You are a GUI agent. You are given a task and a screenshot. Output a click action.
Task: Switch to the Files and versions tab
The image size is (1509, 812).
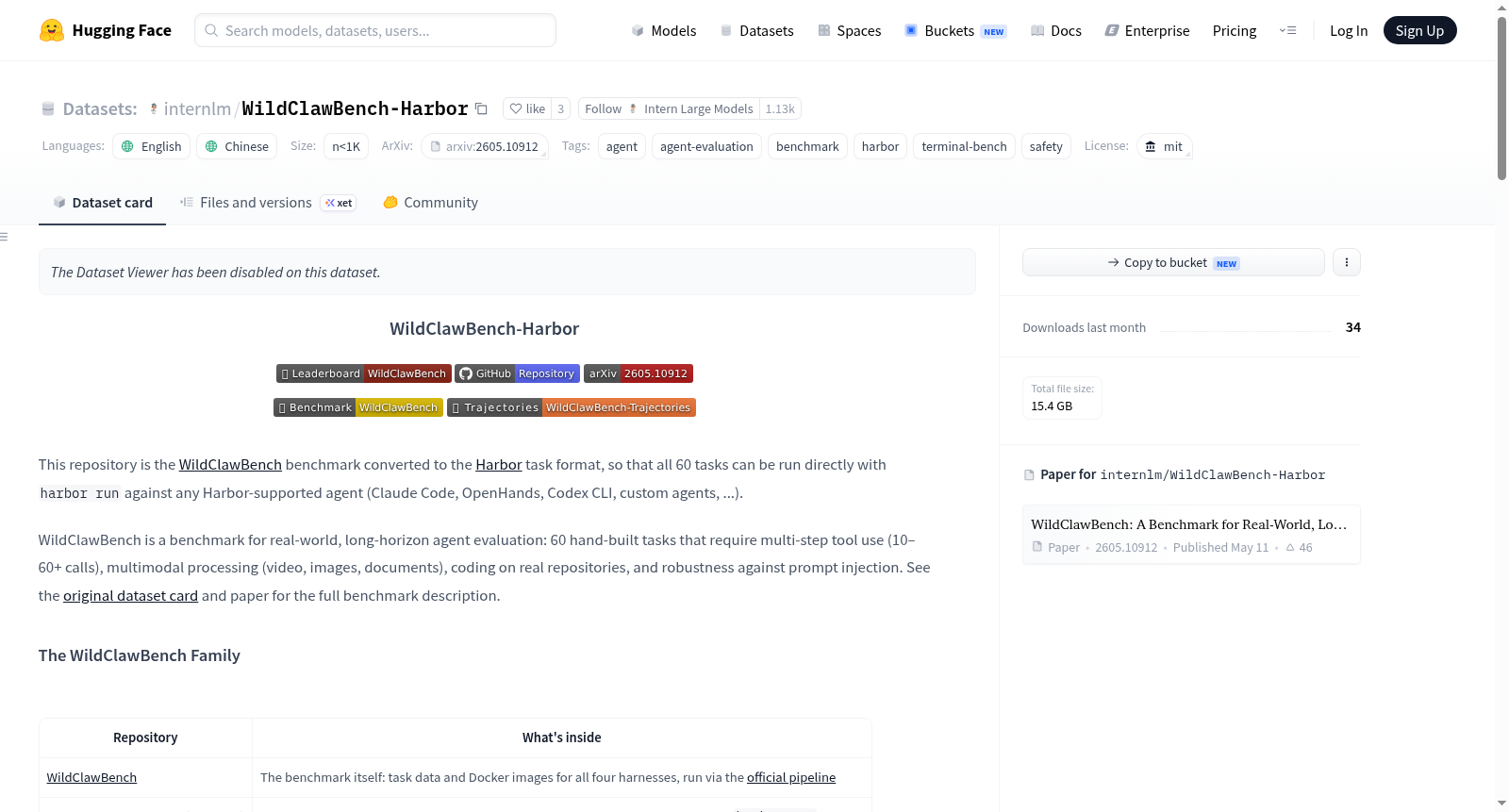click(x=268, y=203)
